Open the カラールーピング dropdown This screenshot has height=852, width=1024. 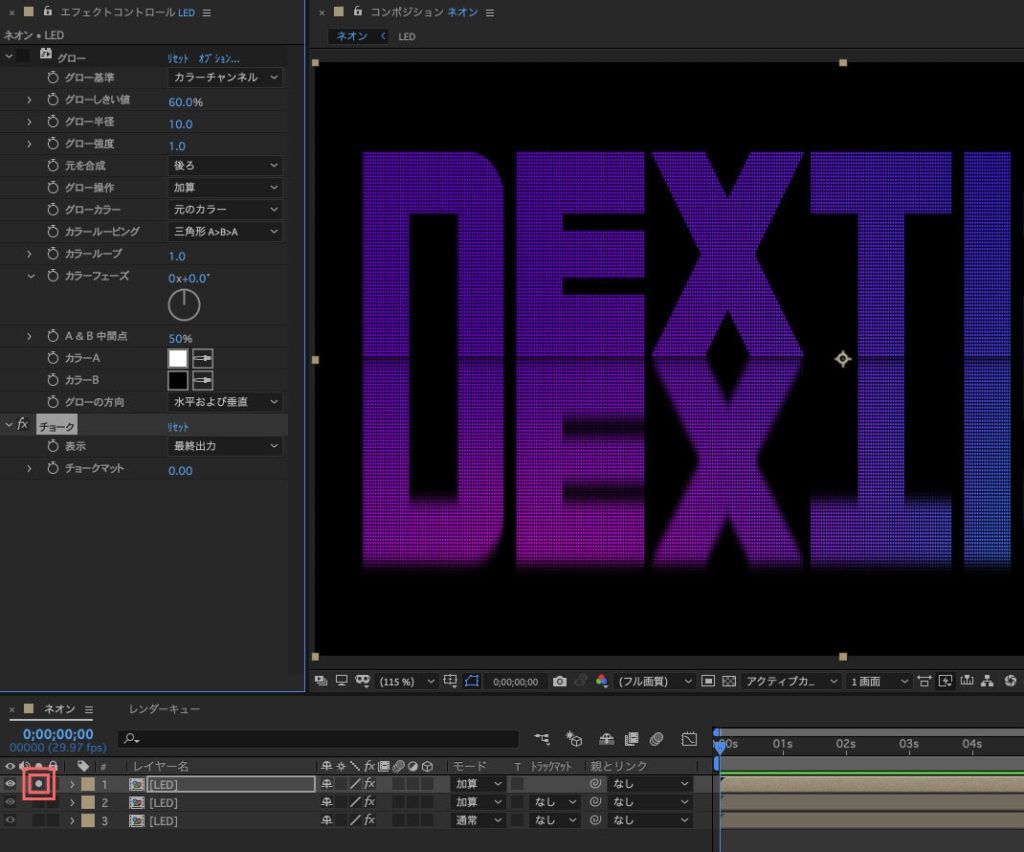tap(225, 231)
